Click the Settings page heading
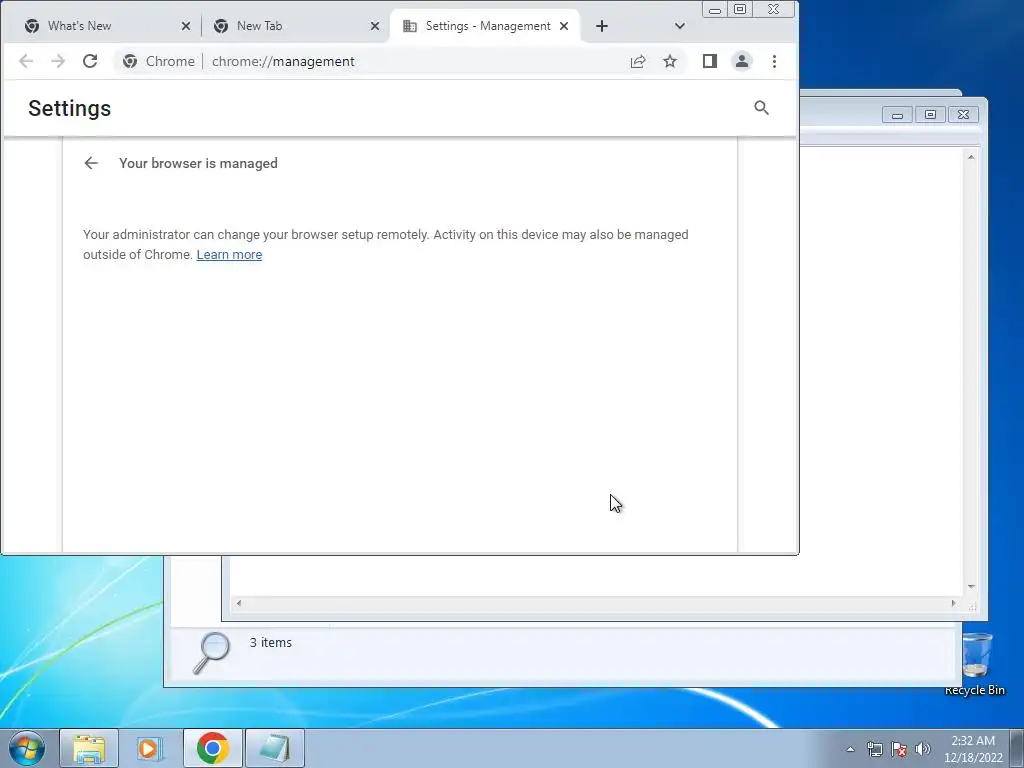 point(69,108)
